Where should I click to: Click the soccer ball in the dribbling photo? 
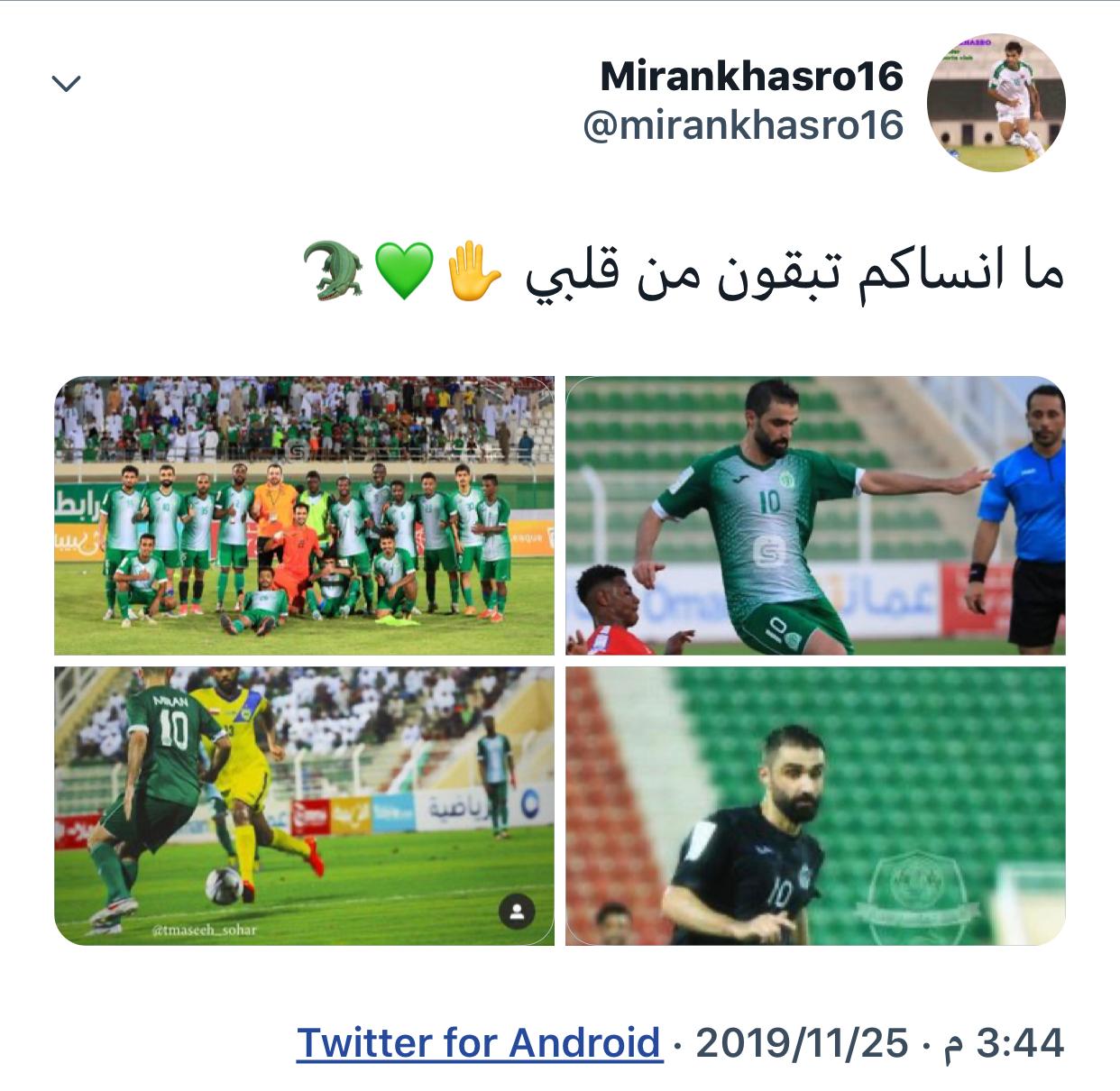click(223, 885)
